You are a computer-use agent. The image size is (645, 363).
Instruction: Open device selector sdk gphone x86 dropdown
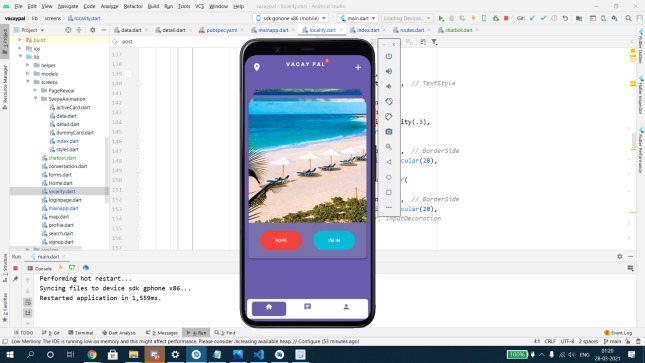(291, 19)
